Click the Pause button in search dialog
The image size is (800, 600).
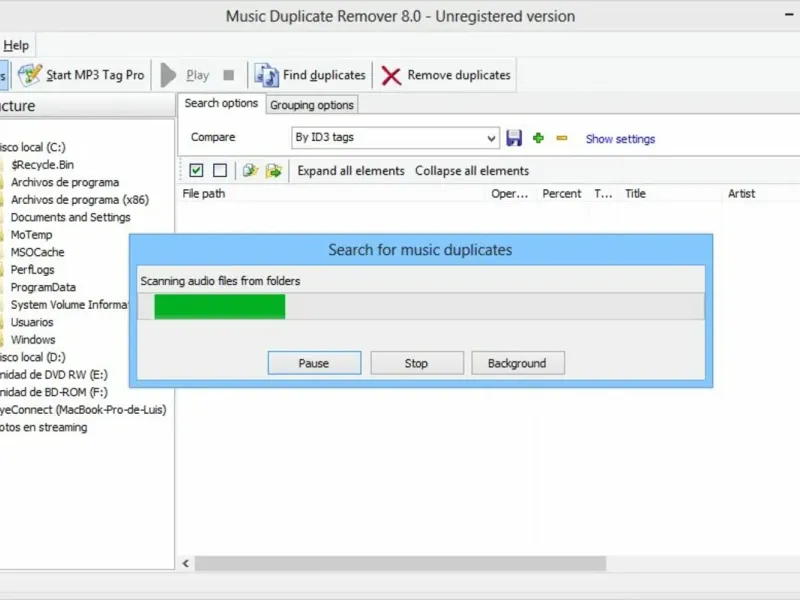point(314,363)
